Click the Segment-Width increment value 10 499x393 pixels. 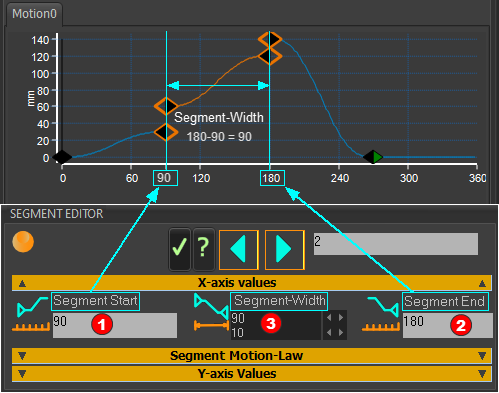(276, 333)
